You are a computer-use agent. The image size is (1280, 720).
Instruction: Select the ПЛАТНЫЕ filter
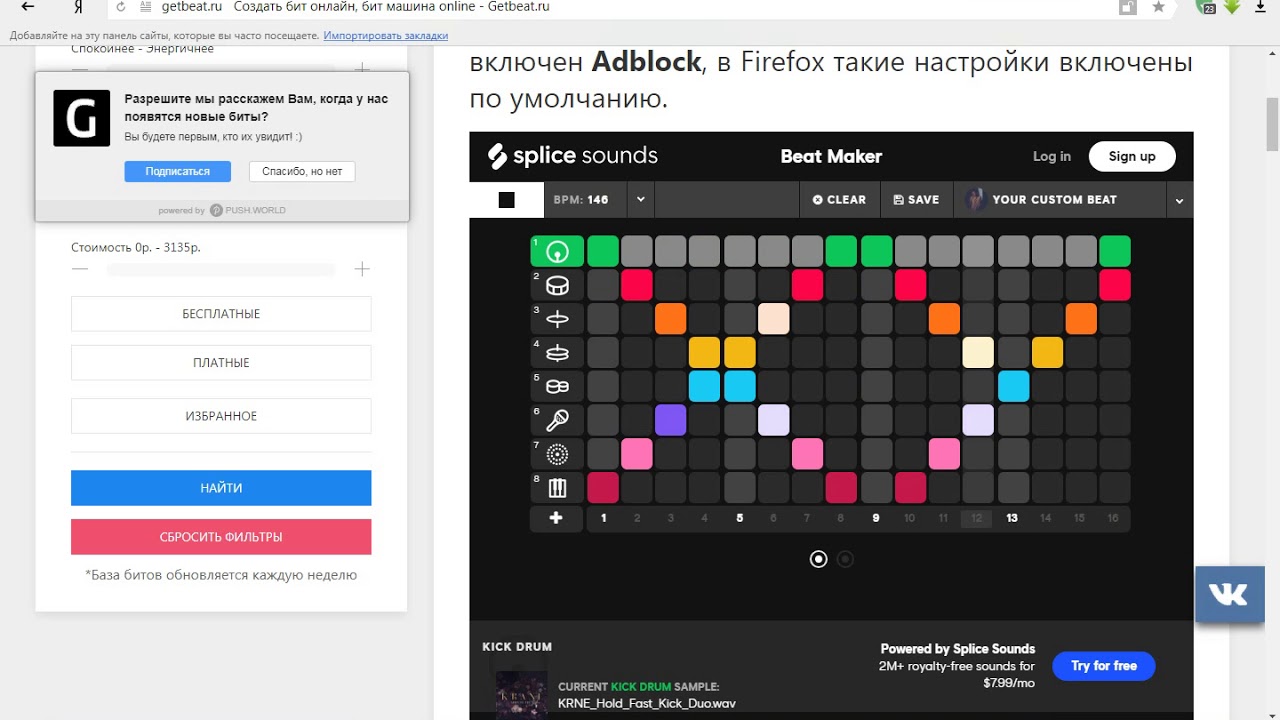tap(221, 363)
